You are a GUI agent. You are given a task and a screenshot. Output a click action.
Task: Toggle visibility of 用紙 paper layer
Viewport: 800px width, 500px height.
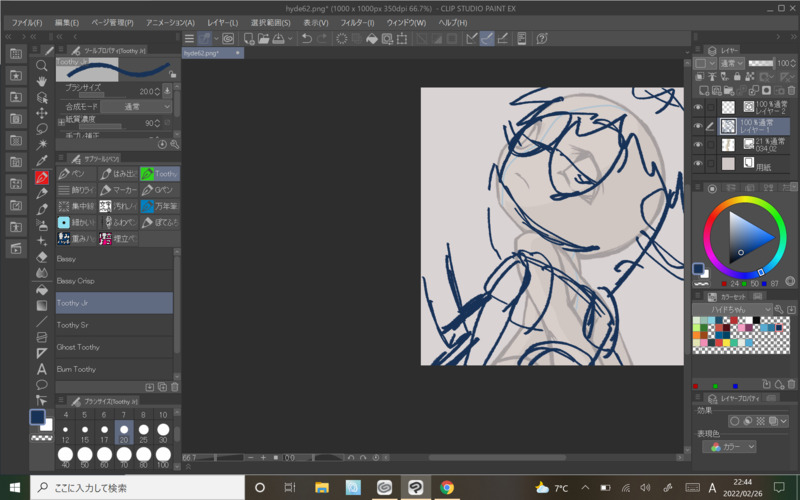(x=698, y=163)
